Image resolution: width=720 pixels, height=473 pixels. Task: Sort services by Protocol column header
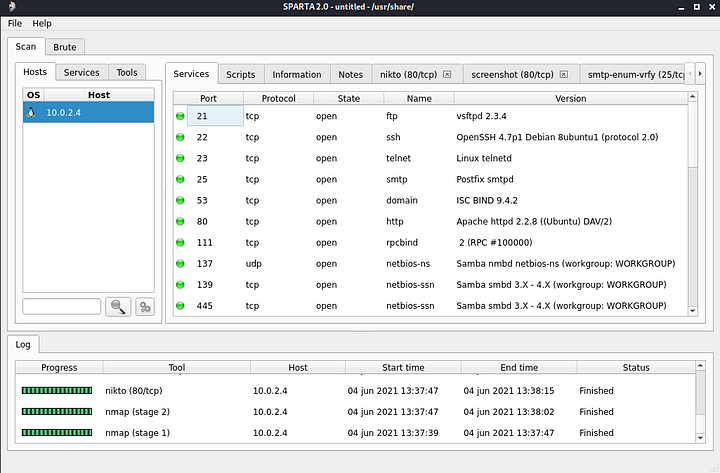tap(279, 98)
